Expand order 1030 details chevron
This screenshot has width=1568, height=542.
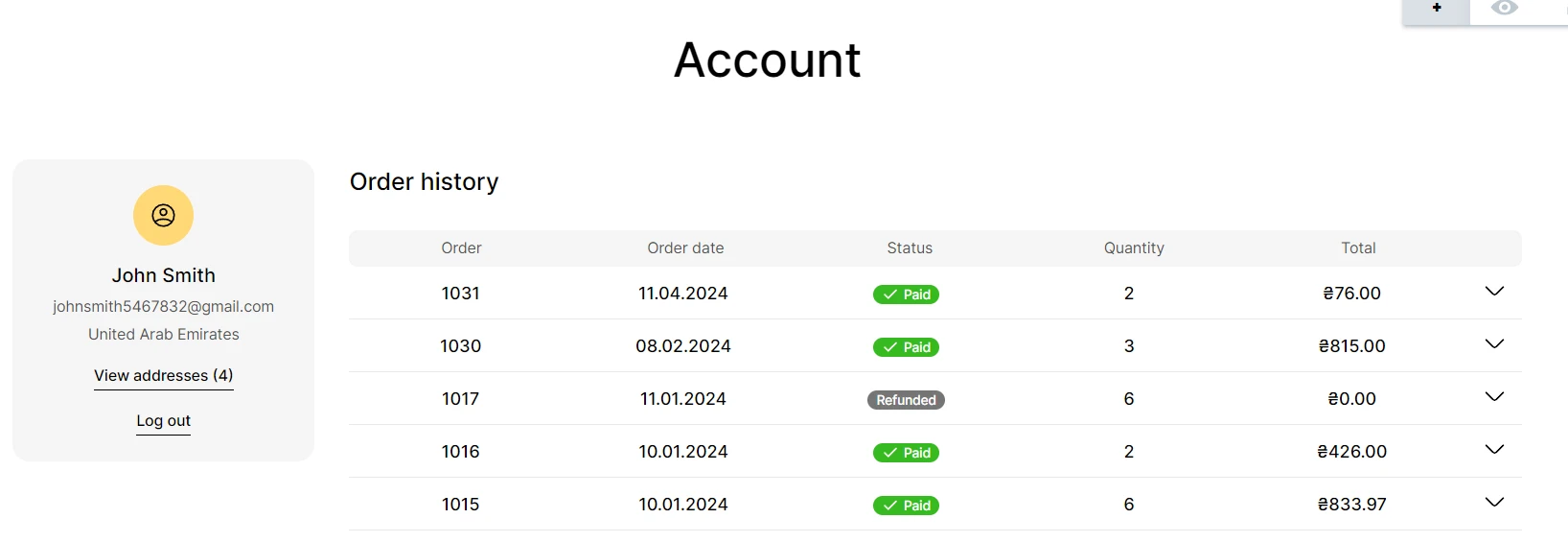(x=1494, y=344)
